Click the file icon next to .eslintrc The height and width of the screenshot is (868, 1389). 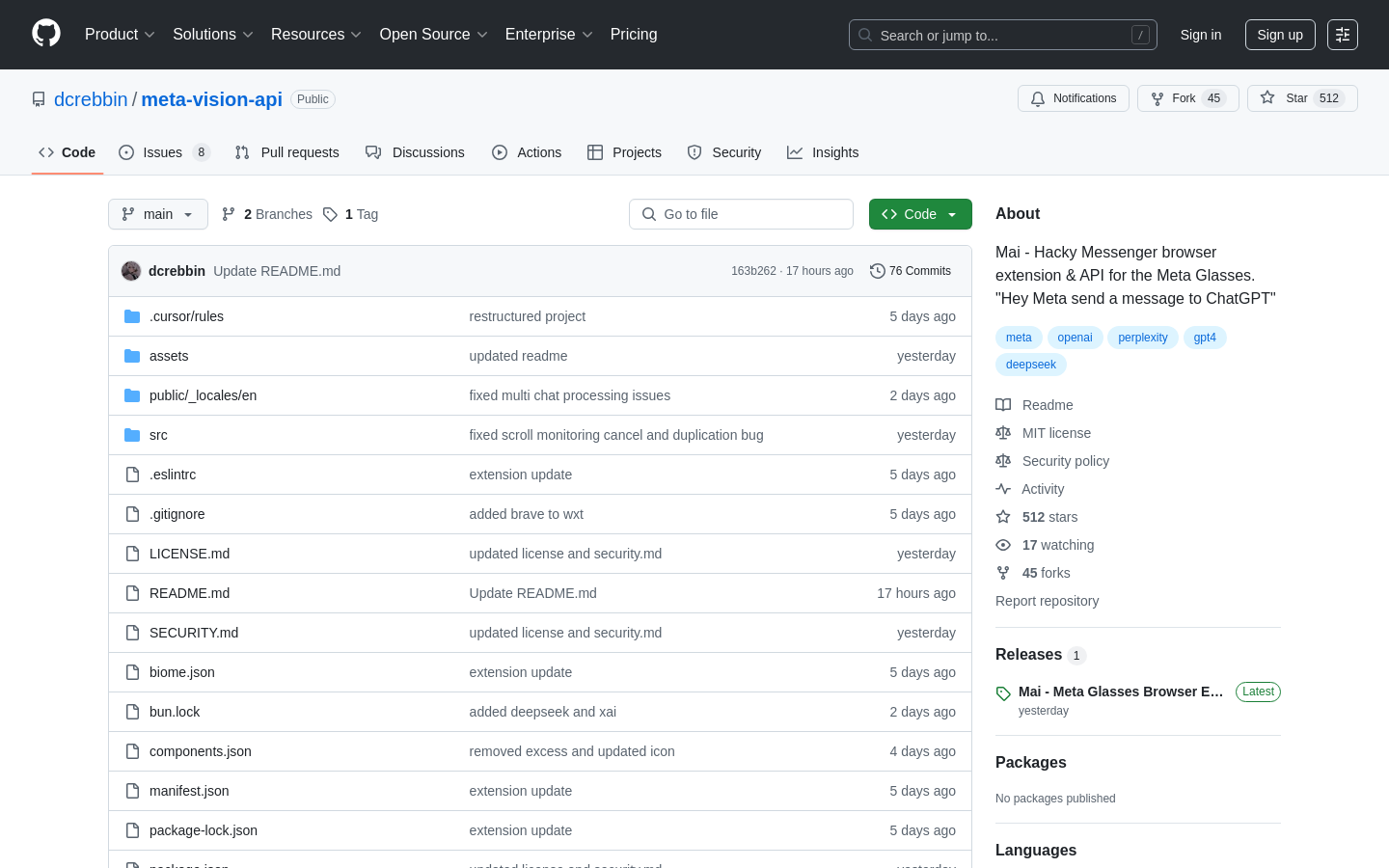point(132,475)
